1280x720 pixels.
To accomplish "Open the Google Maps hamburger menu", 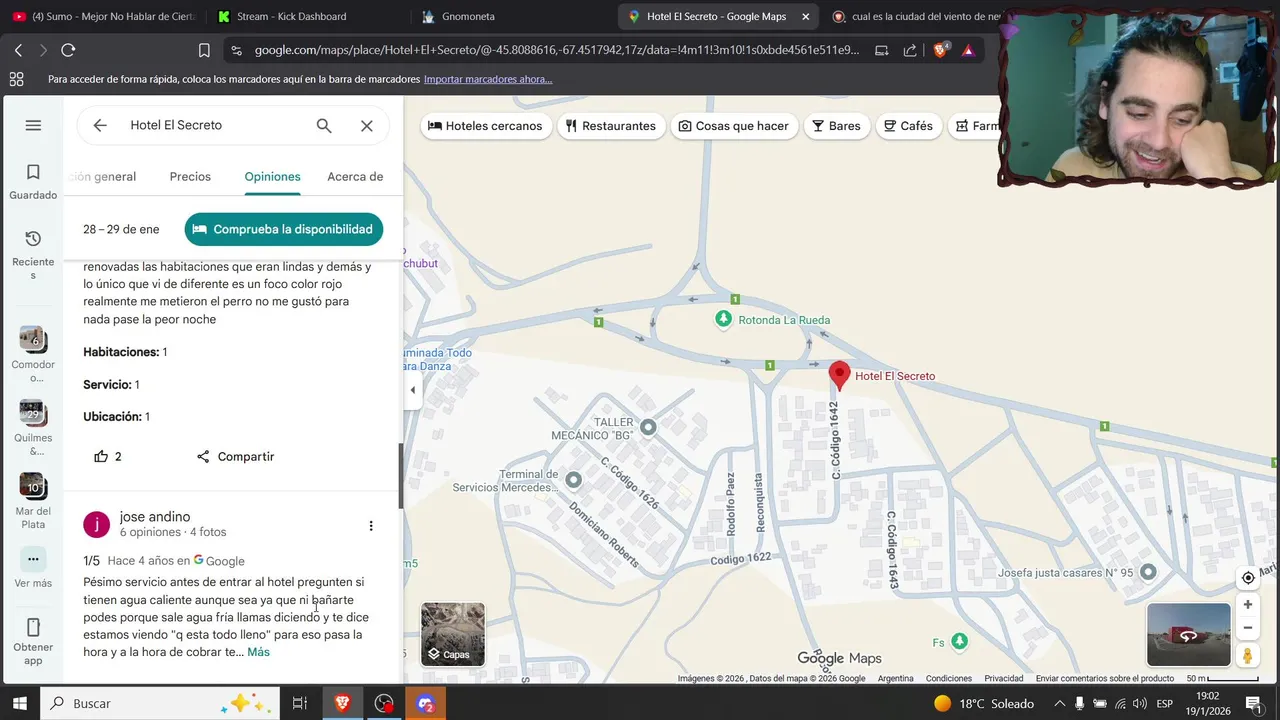I will (33, 125).
